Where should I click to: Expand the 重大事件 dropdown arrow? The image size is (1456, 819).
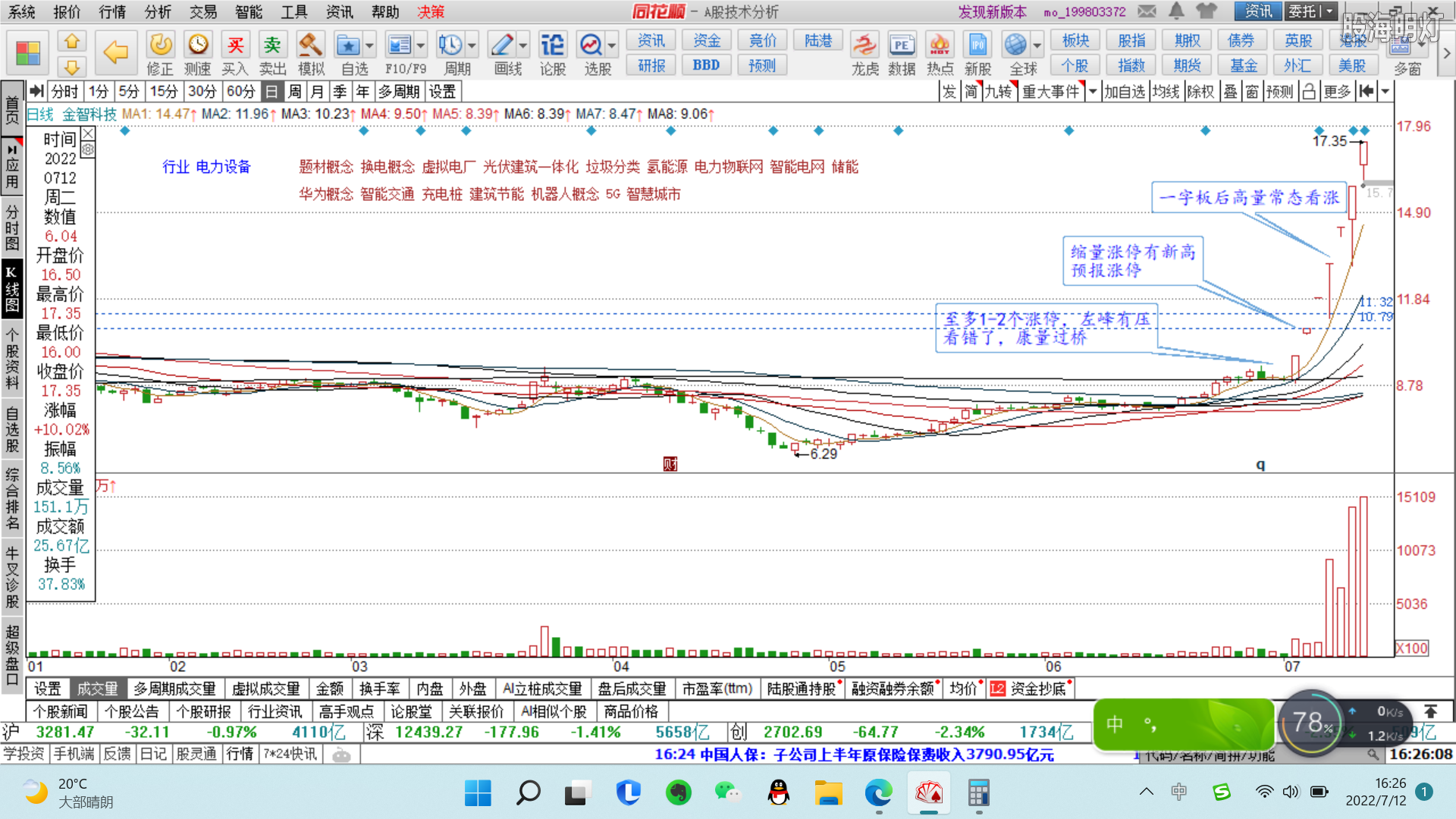coord(1093,92)
